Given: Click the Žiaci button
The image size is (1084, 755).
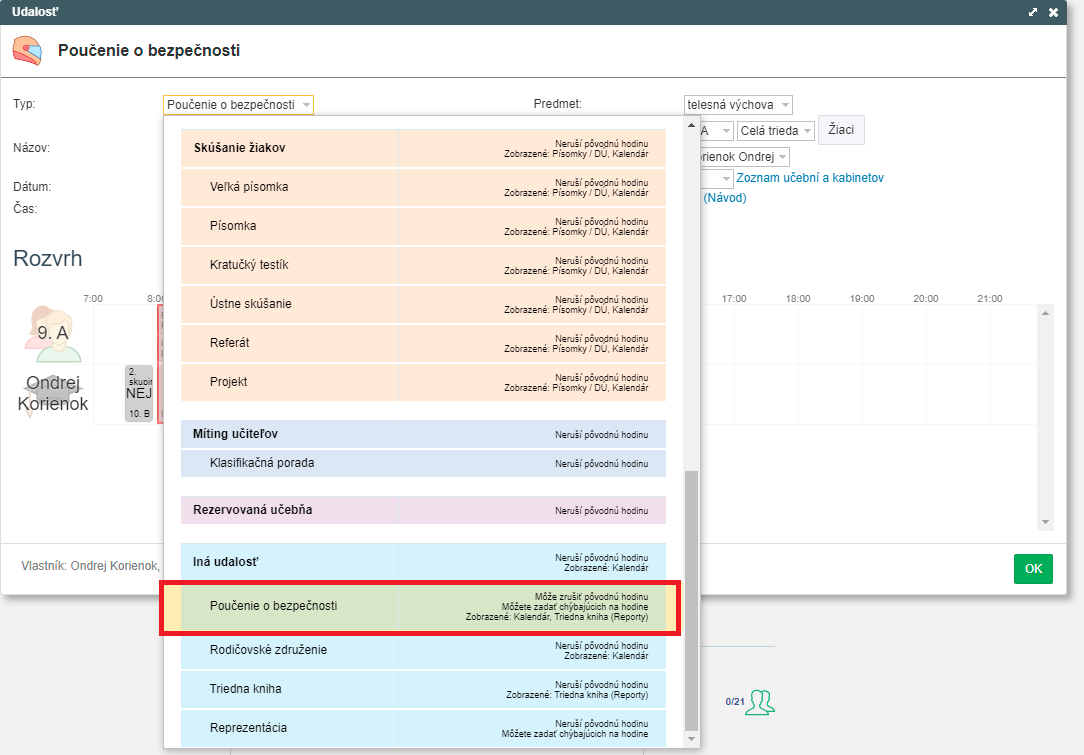Looking at the screenshot, I should tap(841, 130).
